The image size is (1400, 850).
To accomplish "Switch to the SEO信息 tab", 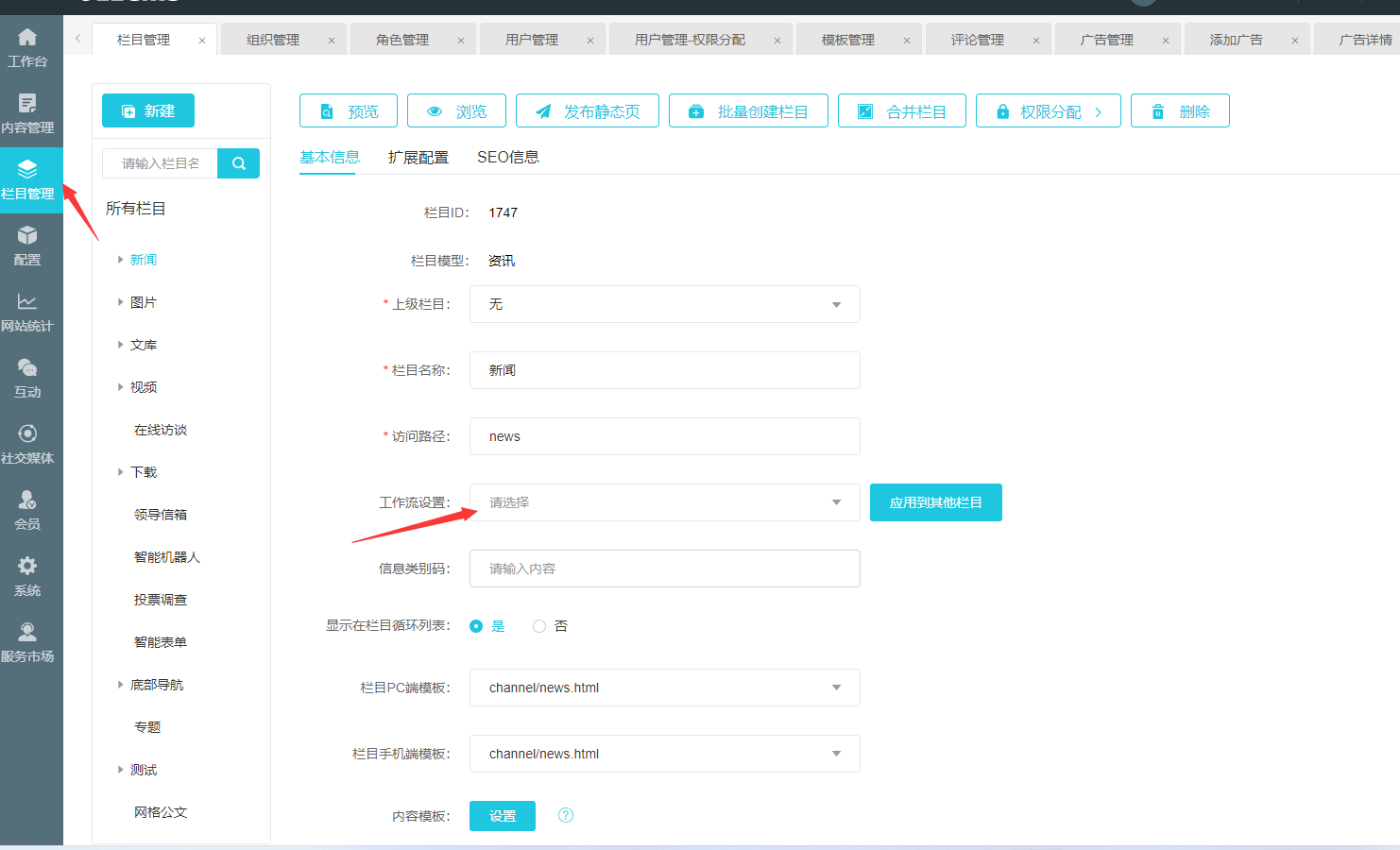I will tap(508, 157).
